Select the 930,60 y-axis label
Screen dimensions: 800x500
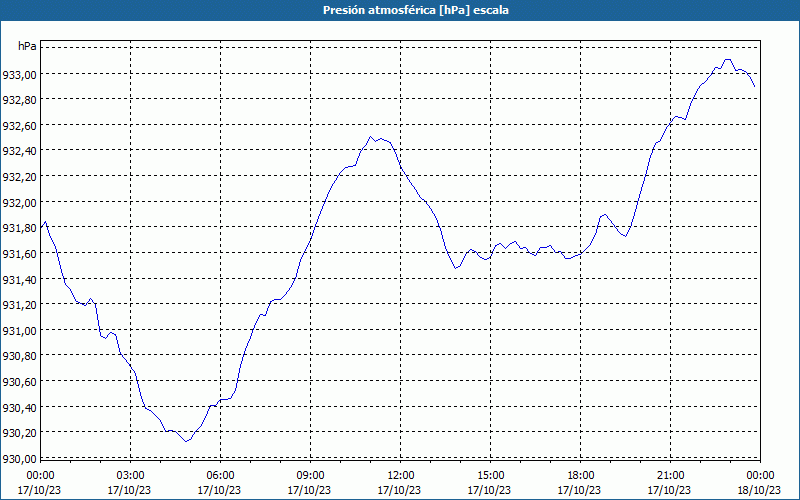click(x=19, y=382)
